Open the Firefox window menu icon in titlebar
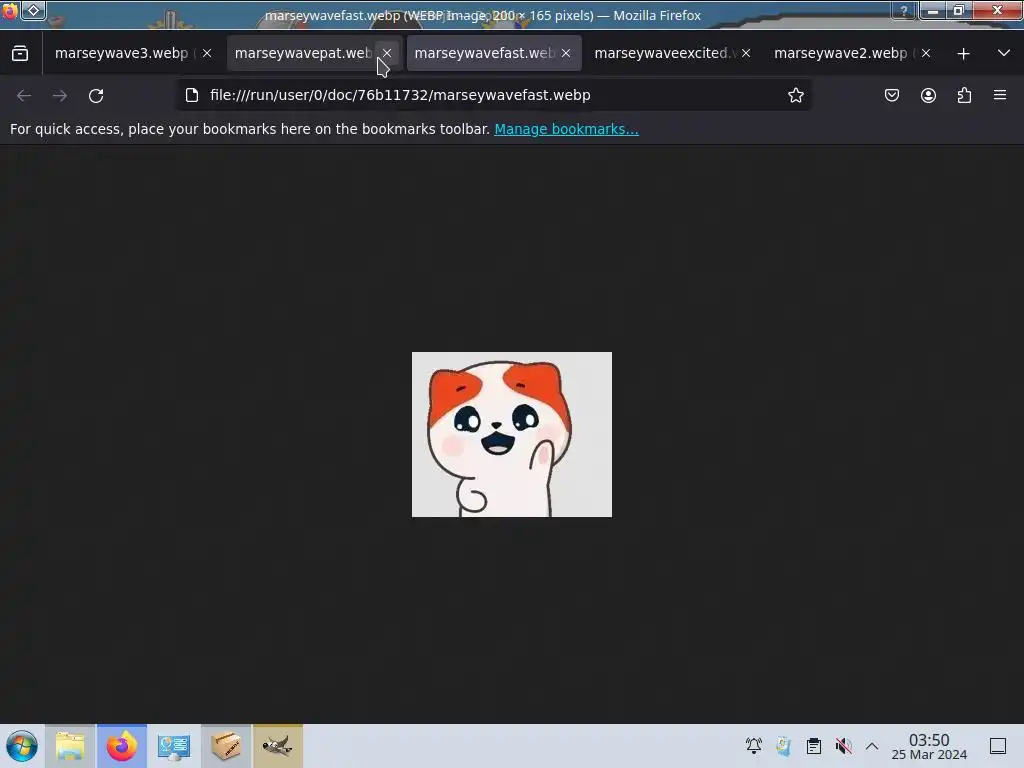1024x768 pixels. point(10,10)
